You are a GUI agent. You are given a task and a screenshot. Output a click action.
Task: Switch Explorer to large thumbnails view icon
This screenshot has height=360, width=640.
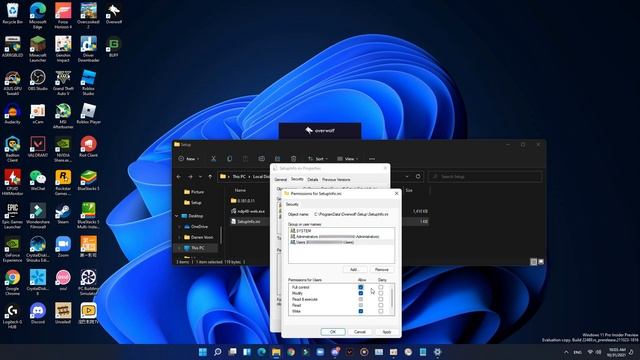541,262
